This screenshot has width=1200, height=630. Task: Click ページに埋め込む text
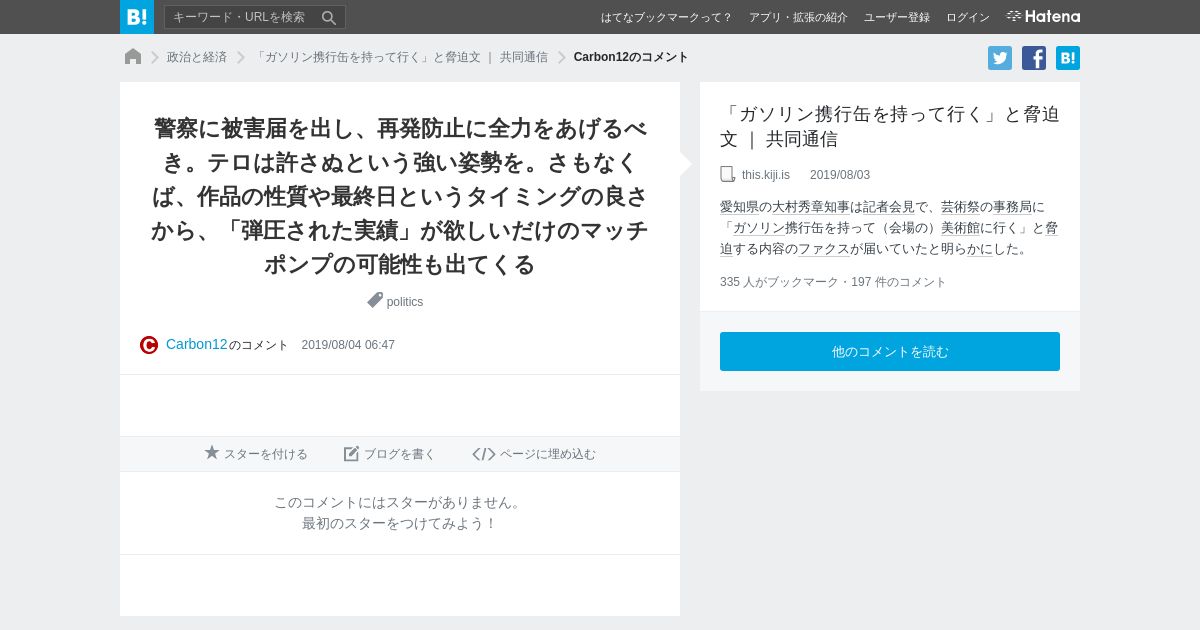point(548,454)
